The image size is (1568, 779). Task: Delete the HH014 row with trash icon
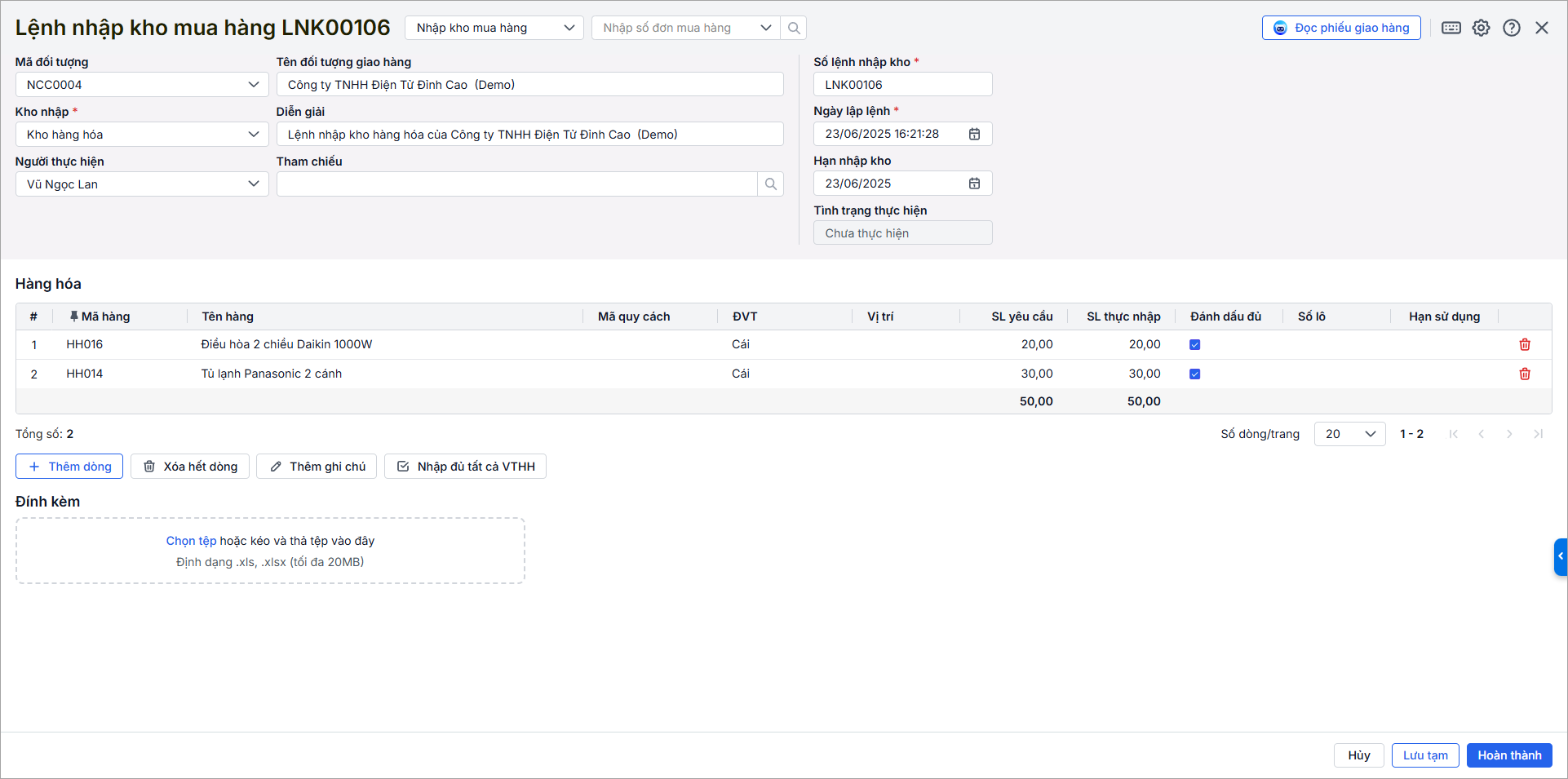(x=1524, y=374)
